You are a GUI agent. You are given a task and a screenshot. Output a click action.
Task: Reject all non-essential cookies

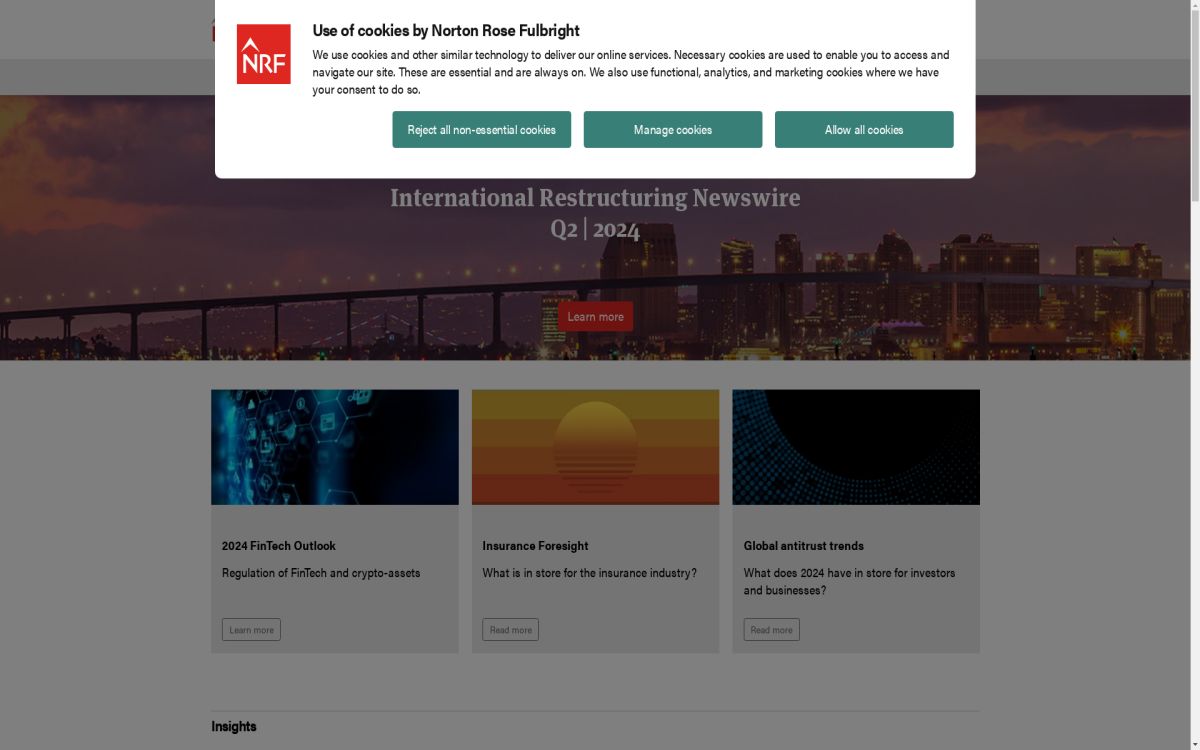point(481,129)
